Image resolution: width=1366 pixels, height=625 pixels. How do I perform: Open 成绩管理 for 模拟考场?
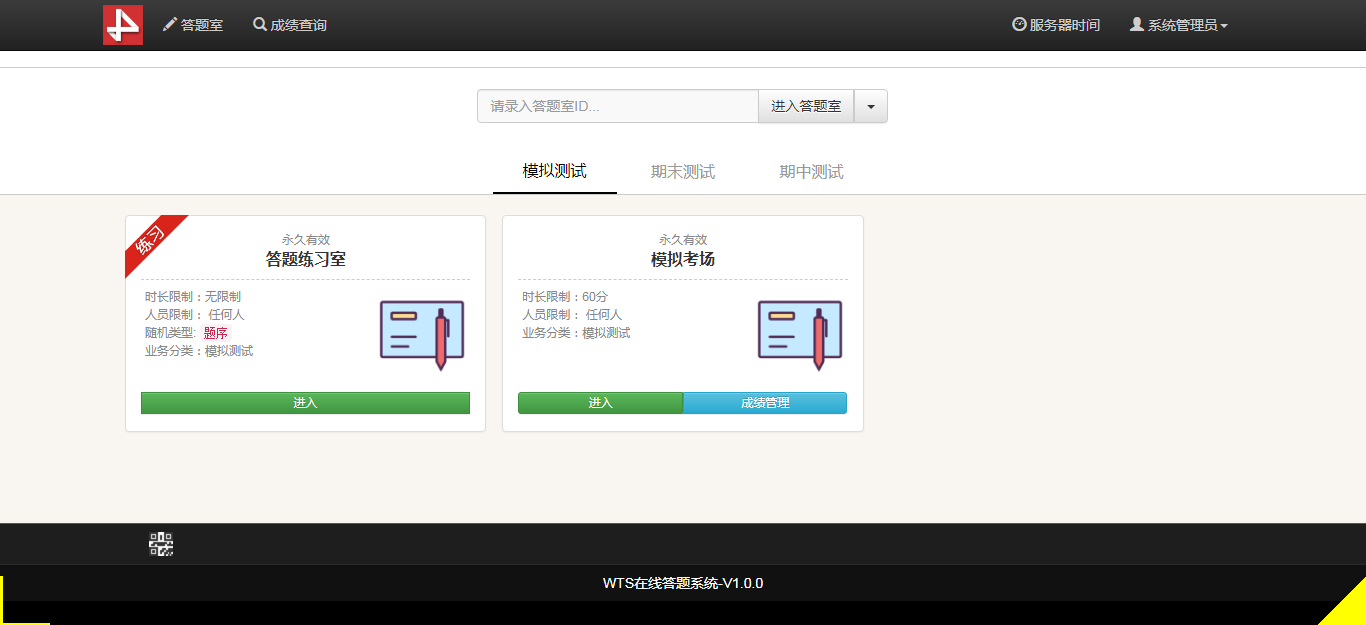pos(765,403)
